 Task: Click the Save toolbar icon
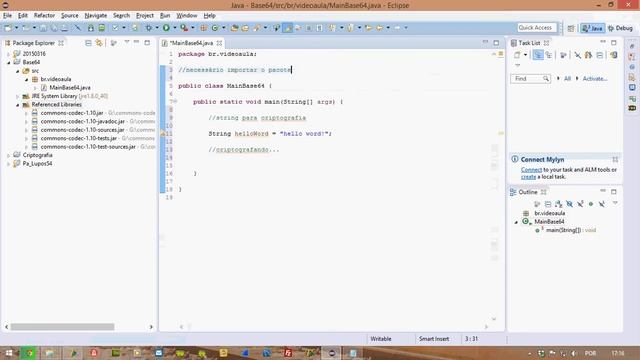(x=43, y=28)
